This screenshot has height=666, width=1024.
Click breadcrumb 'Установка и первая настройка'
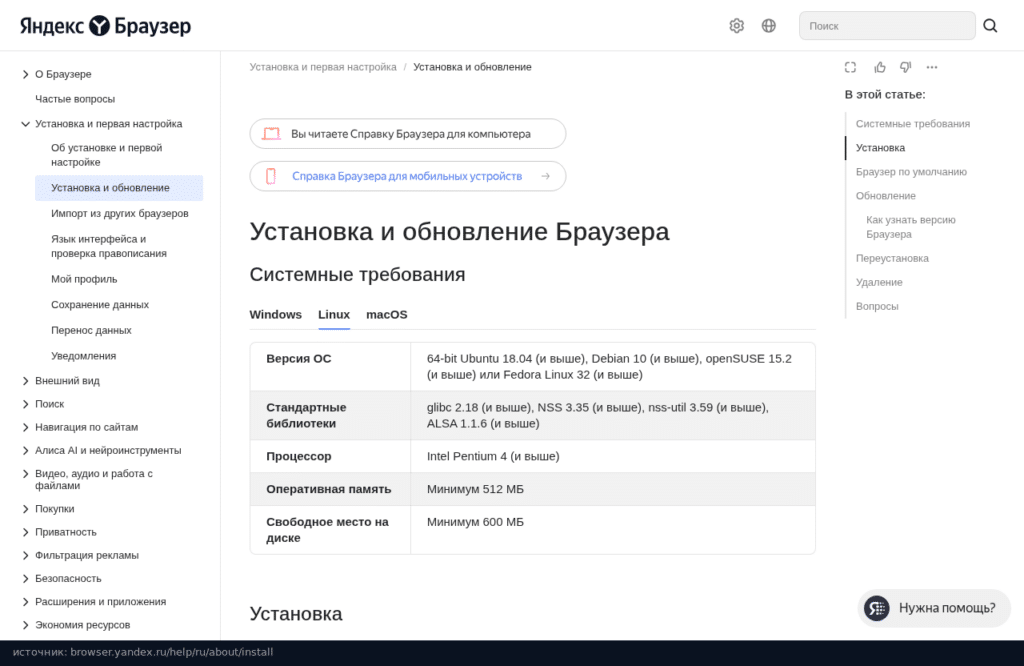(323, 67)
